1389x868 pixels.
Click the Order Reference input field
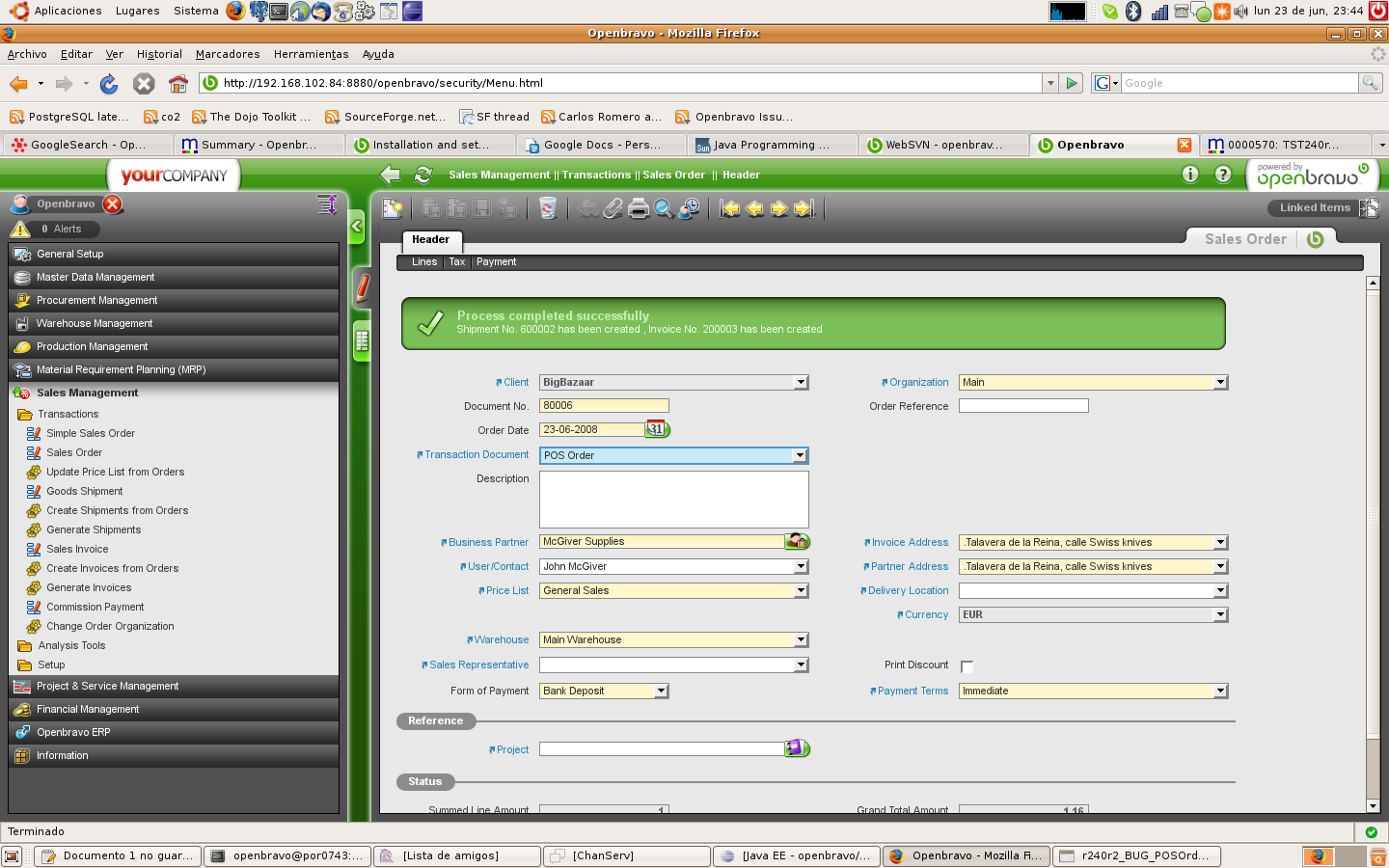[1023, 406]
